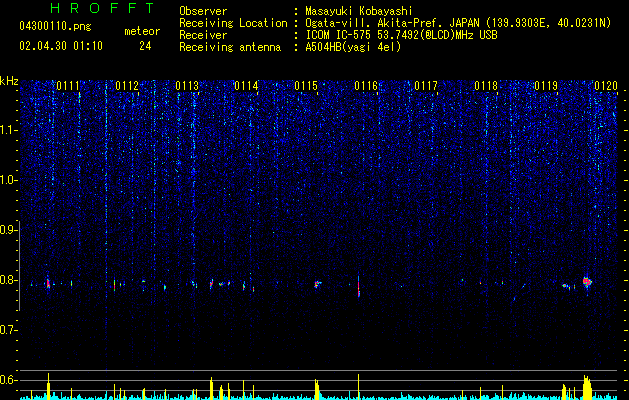The image size is (629, 400).
Task: Click the observer name Masayuki Kobayashi
Action: pos(359,11)
